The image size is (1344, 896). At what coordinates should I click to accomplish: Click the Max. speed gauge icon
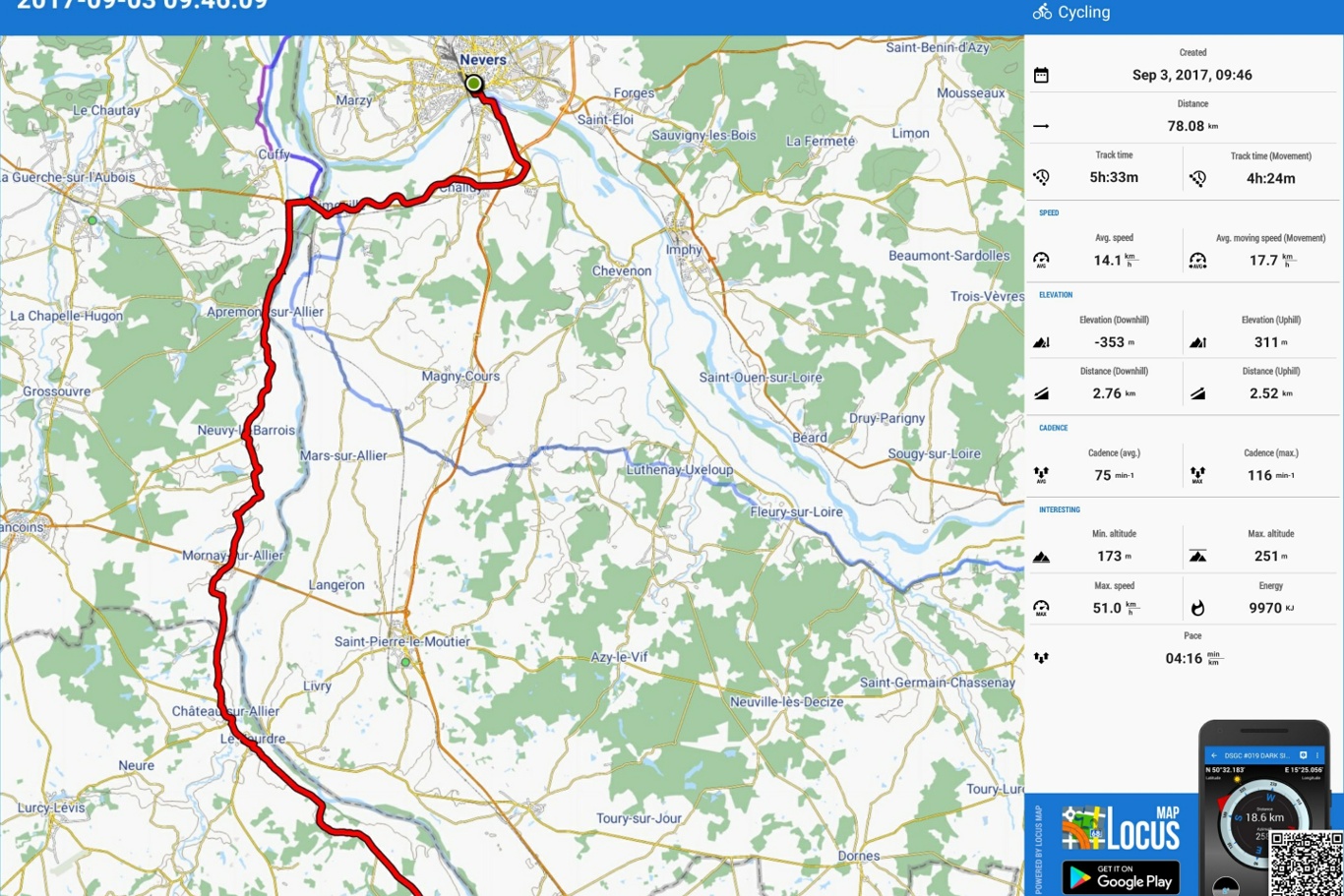[1041, 608]
